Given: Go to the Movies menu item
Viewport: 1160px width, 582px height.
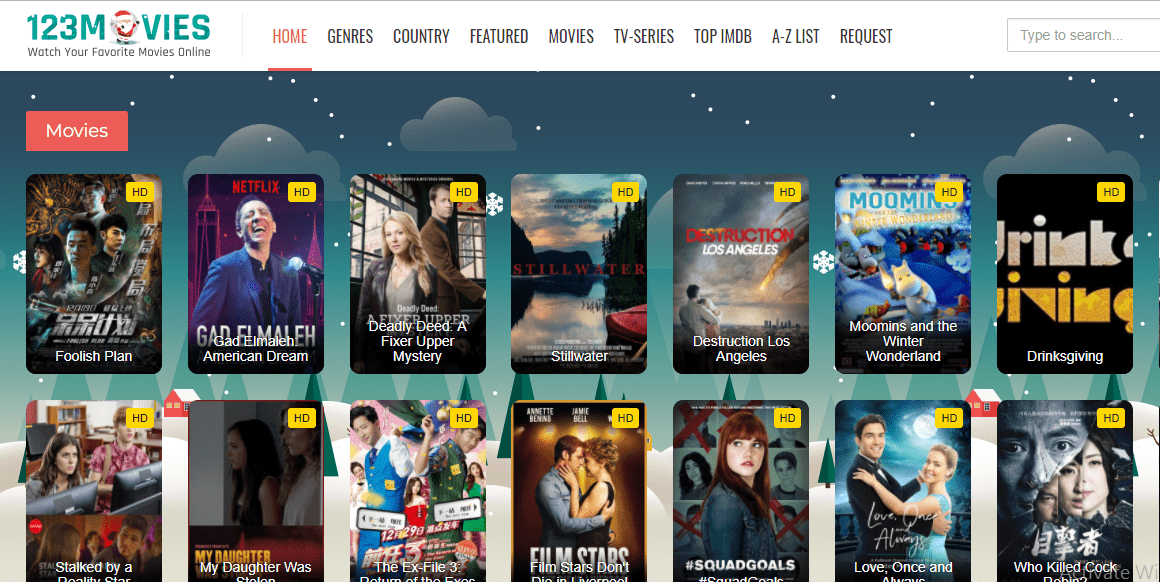Looking at the screenshot, I should (x=571, y=36).
